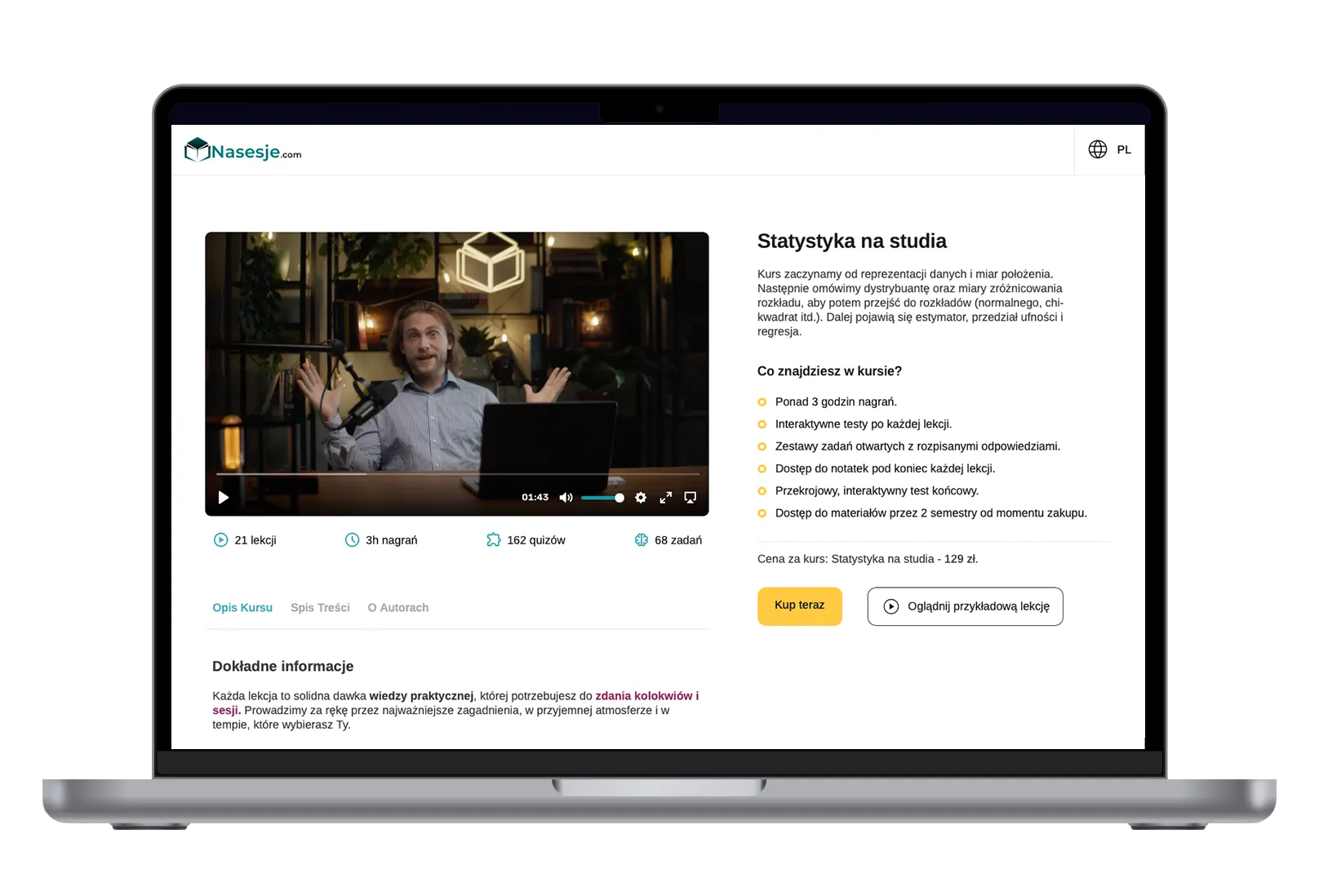The image size is (1319, 896).
Task: Click the Nasesje.com logo
Action: (x=242, y=150)
